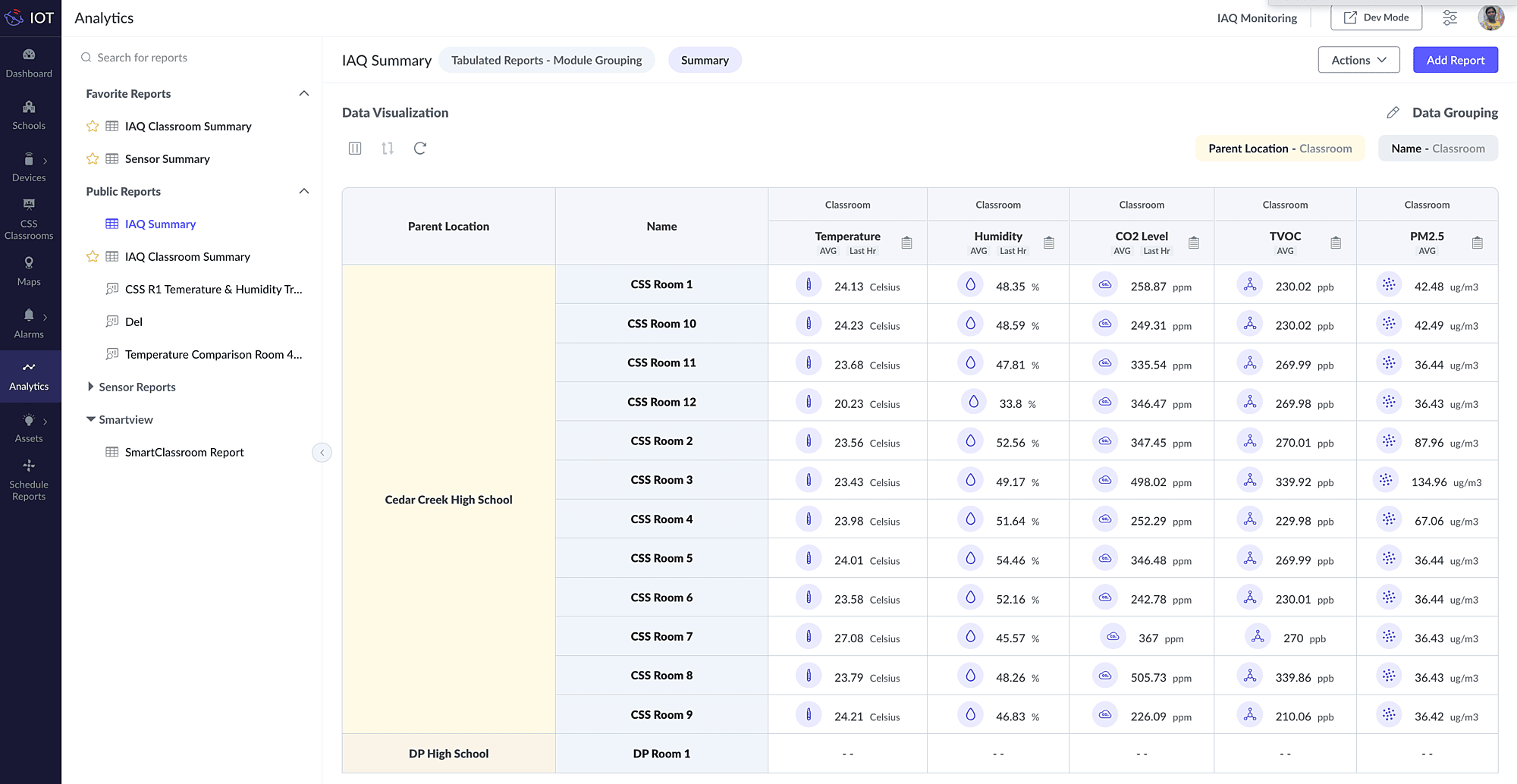Click the column layout icon

[355, 149]
